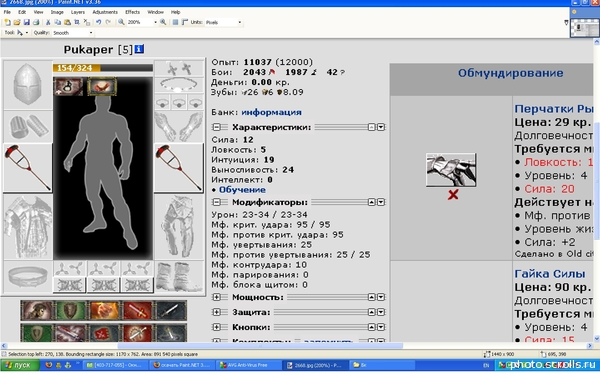
Task: Click the horizontal scrollbar below the canvas
Action: (x=297, y=346)
